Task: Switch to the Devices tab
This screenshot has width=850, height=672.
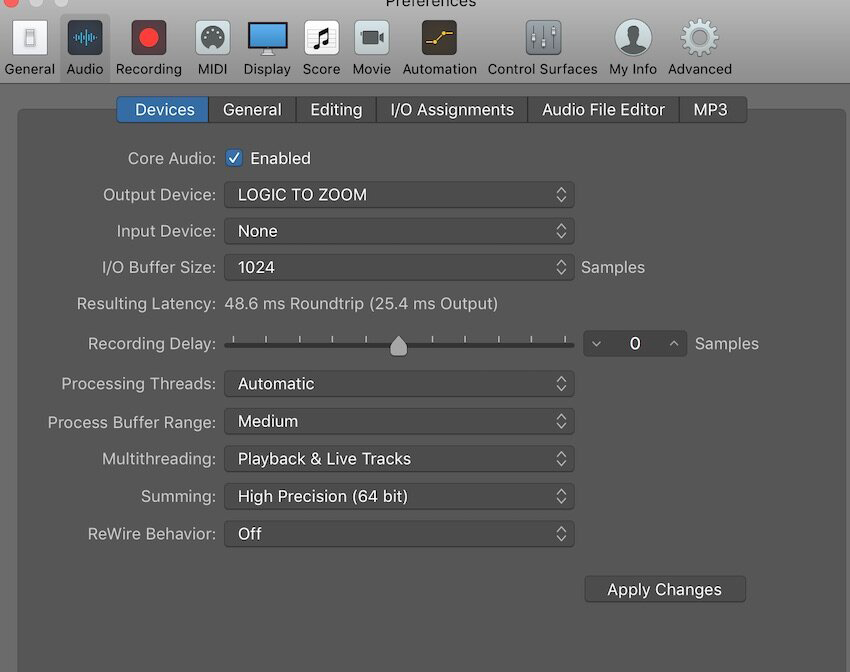Action: [163, 109]
